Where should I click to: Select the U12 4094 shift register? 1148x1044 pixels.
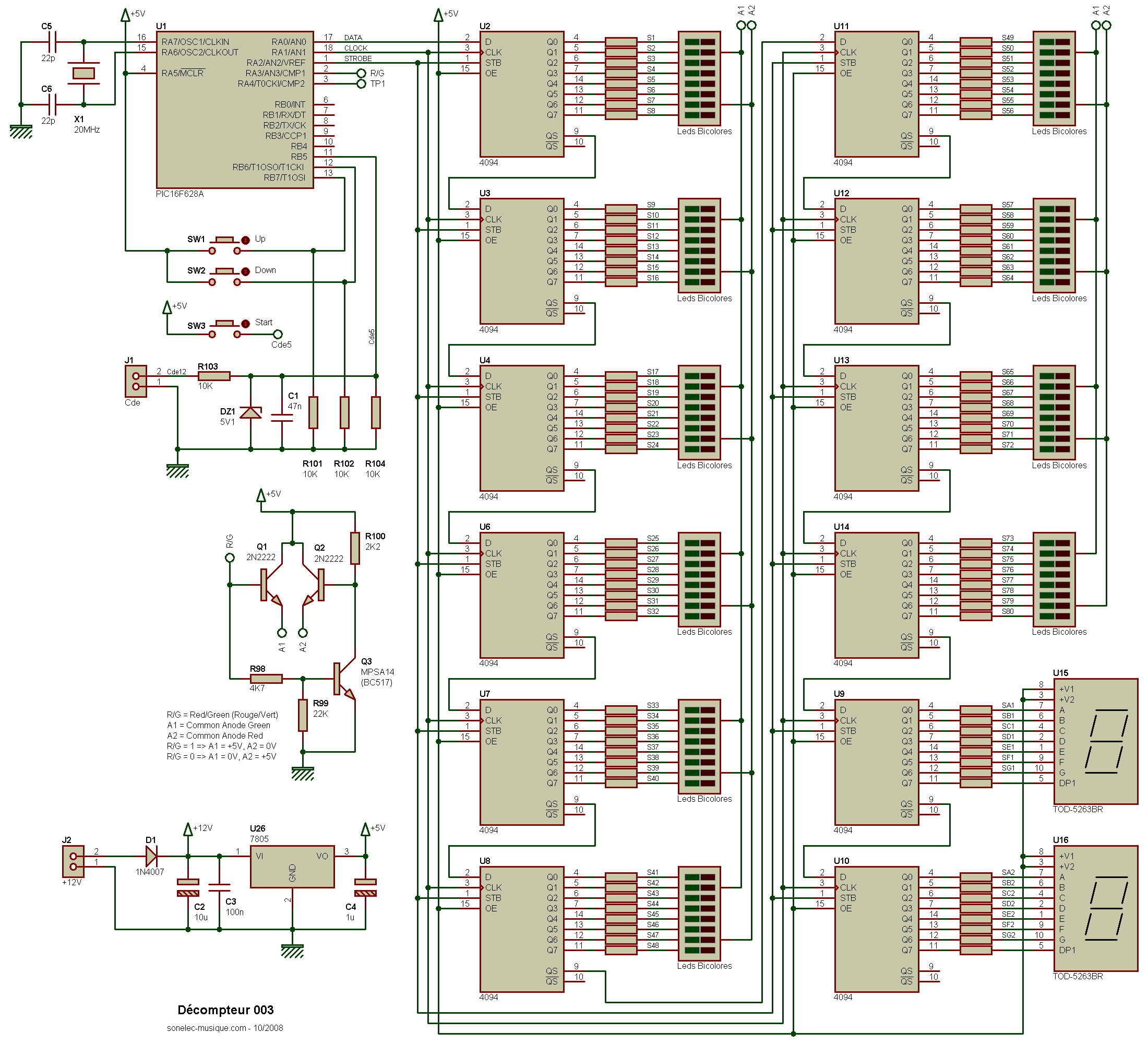click(877, 261)
